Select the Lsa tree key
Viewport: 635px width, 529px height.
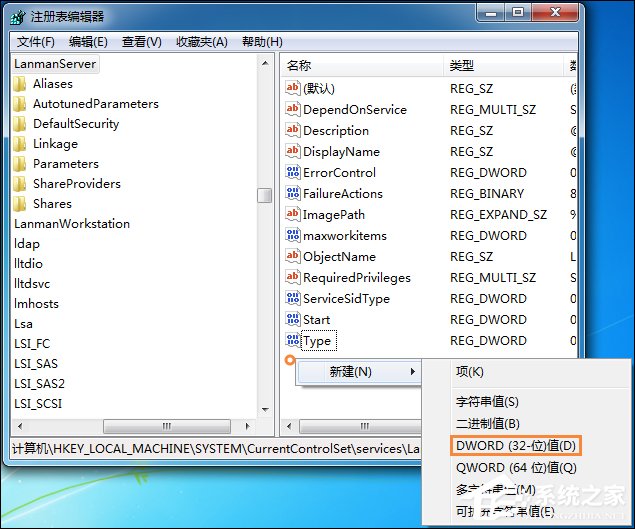(x=23, y=324)
